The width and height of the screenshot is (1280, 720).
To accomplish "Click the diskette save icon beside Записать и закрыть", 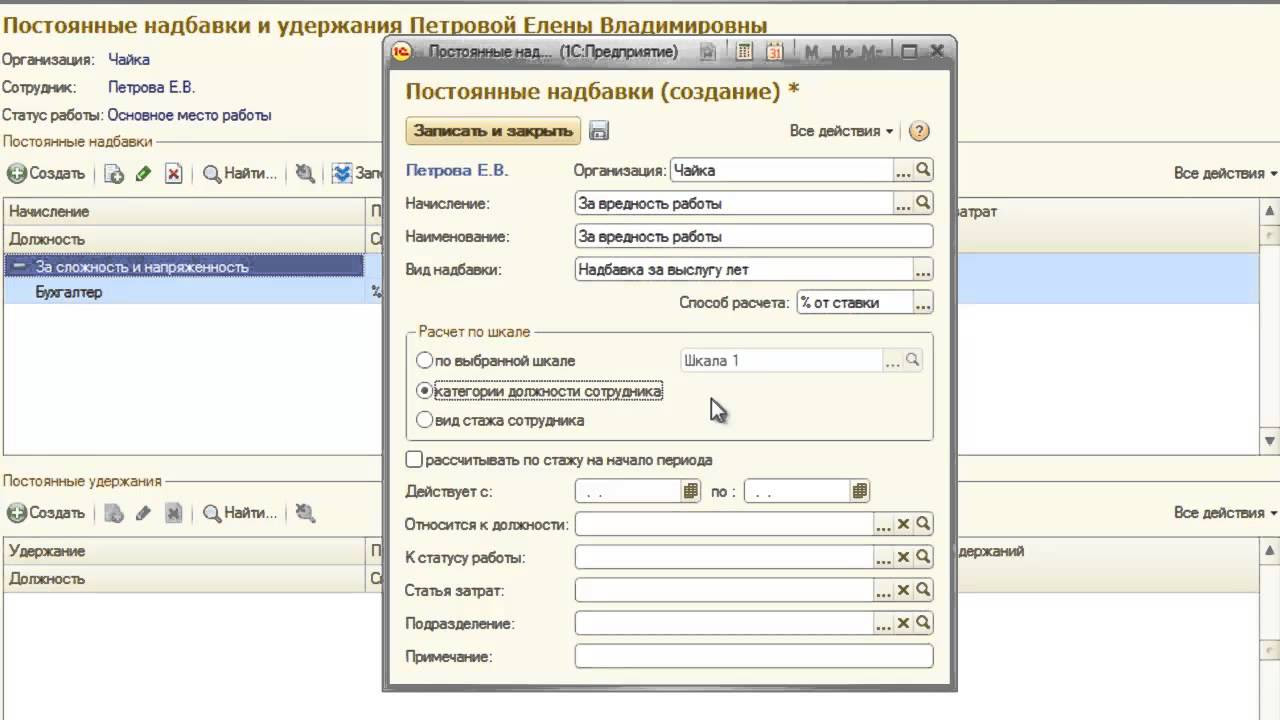I will 599,131.
